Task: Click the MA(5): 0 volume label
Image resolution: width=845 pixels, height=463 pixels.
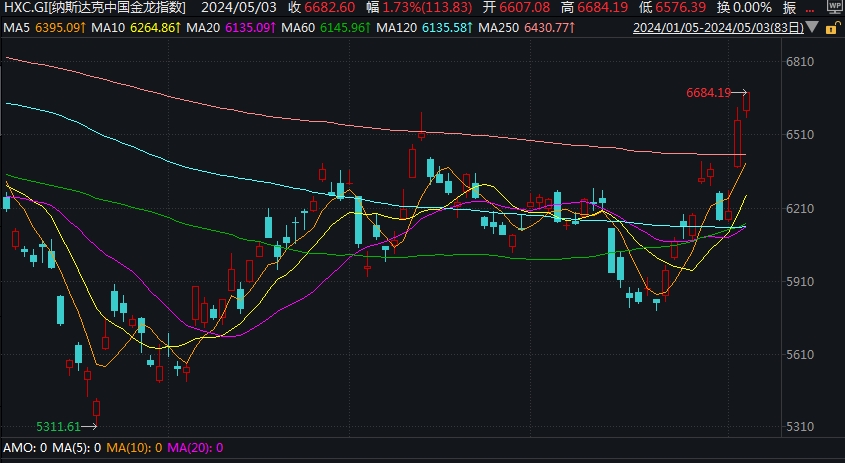Action: (77, 448)
